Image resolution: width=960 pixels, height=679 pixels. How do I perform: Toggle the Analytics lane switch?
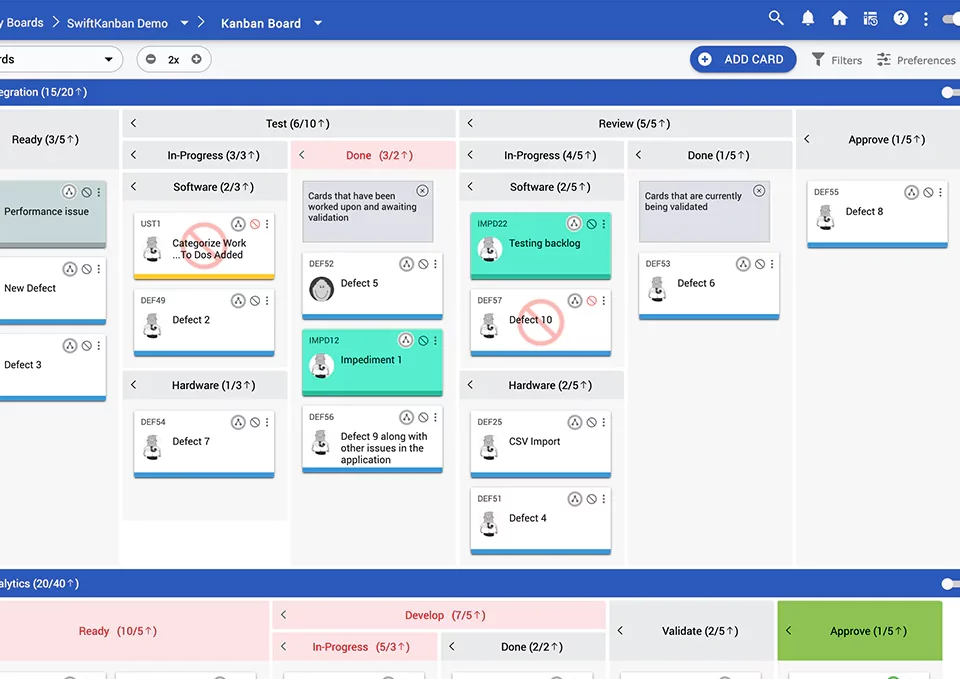click(950, 583)
